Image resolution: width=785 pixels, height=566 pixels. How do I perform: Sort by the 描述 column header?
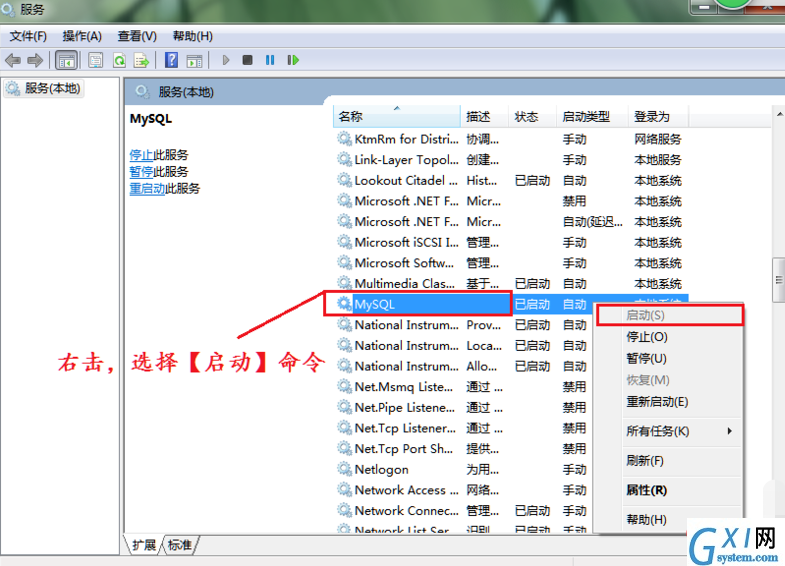pos(484,117)
